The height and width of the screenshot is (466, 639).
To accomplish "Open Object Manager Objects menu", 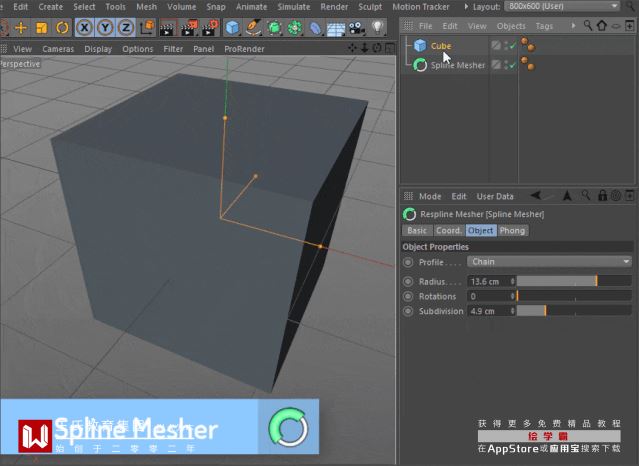I will 511,26.
